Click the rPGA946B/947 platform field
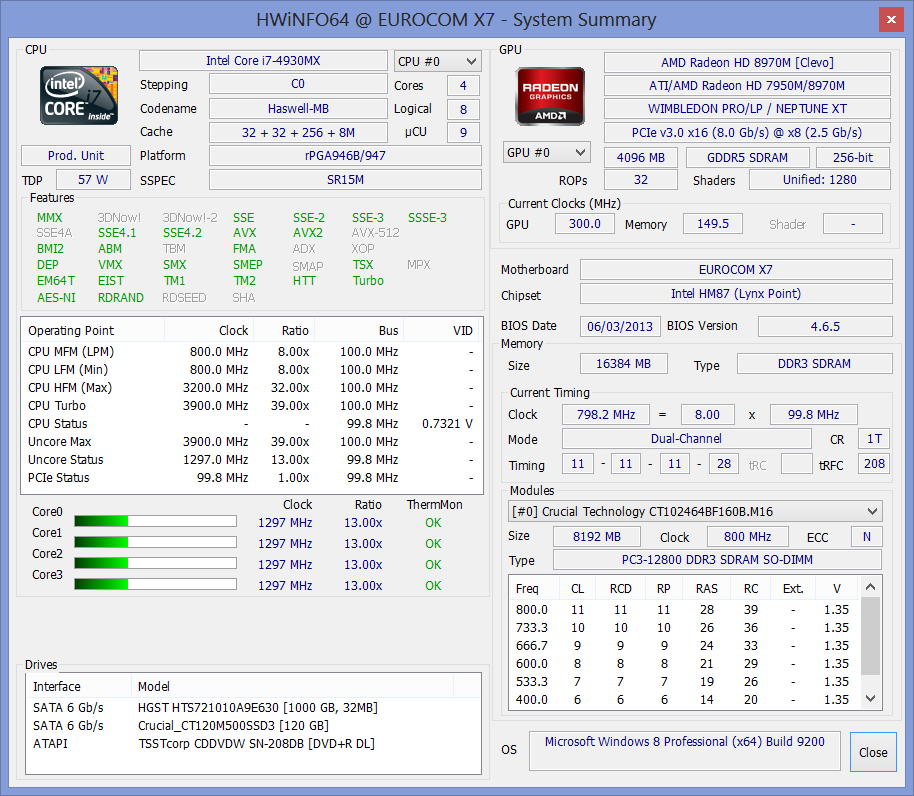This screenshot has height=796, width=914. tap(346, 156)
